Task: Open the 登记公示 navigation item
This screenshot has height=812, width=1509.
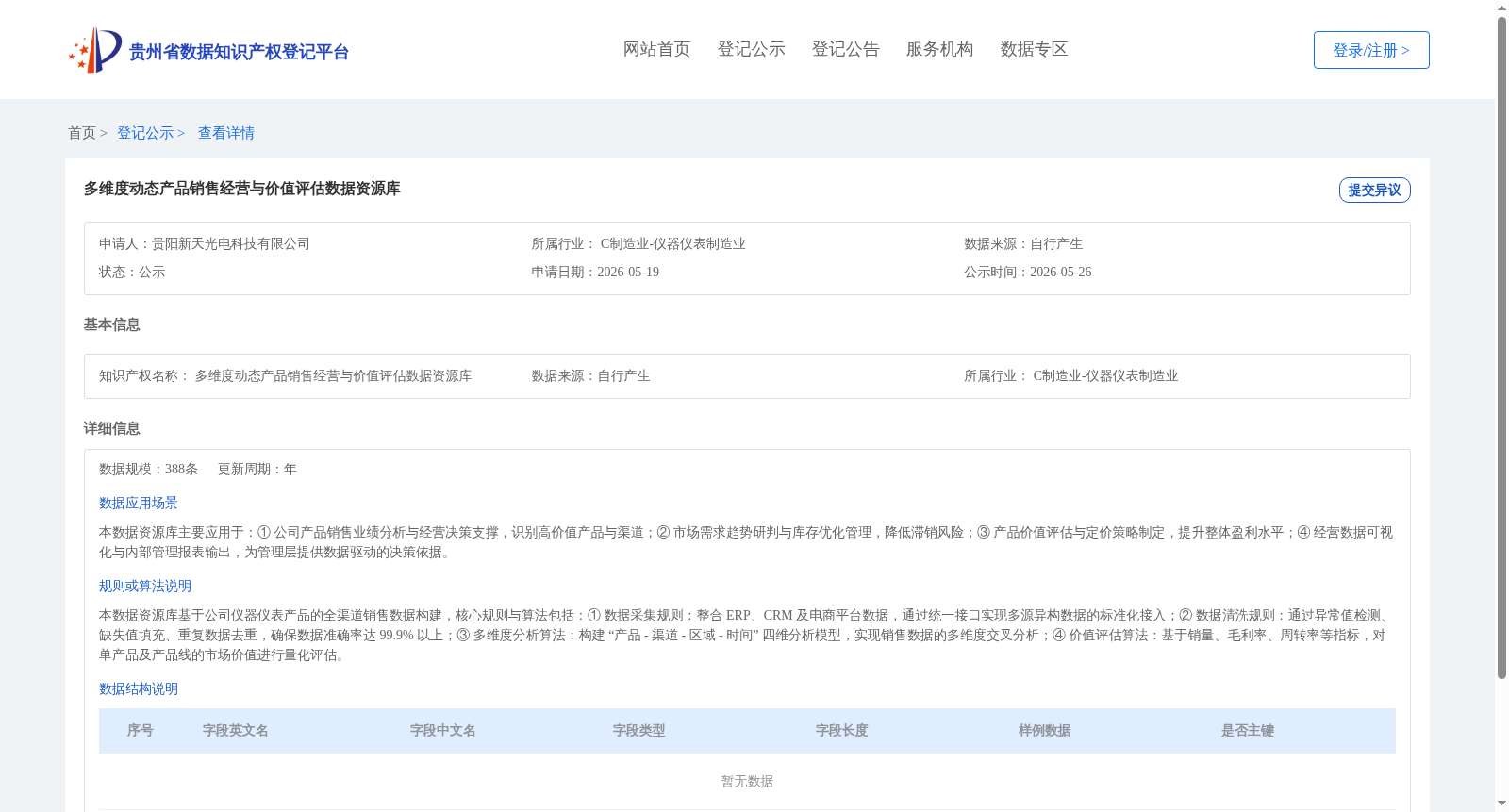Action: 751,49
